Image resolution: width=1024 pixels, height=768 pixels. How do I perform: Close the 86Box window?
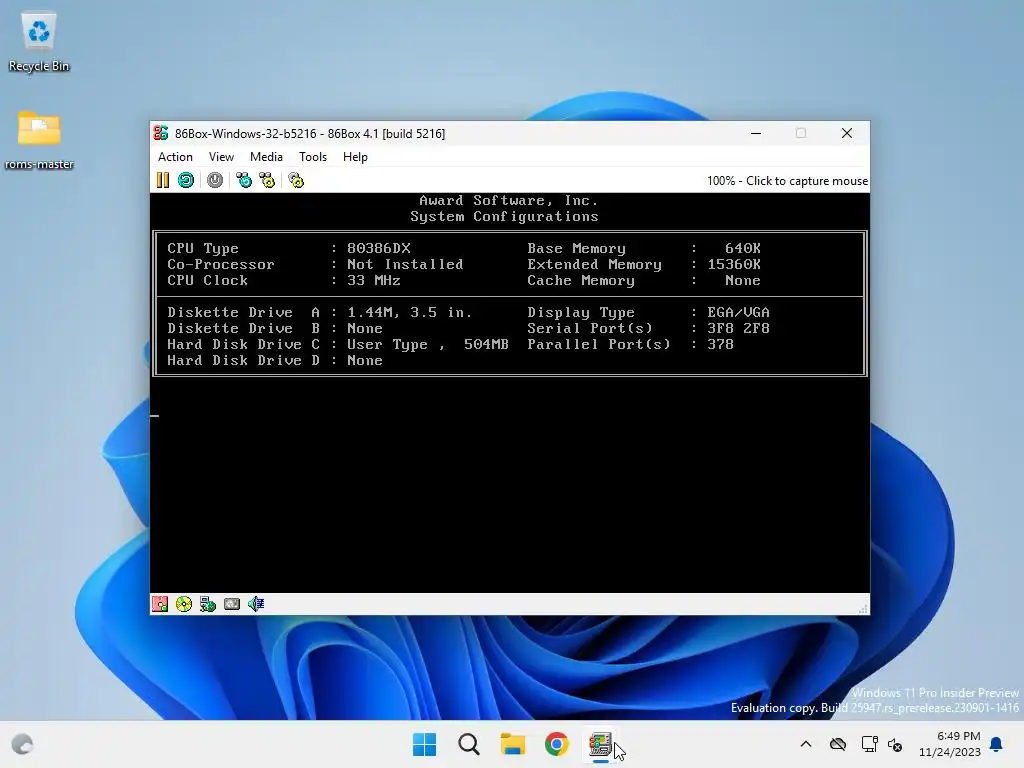tap(847, 133)
